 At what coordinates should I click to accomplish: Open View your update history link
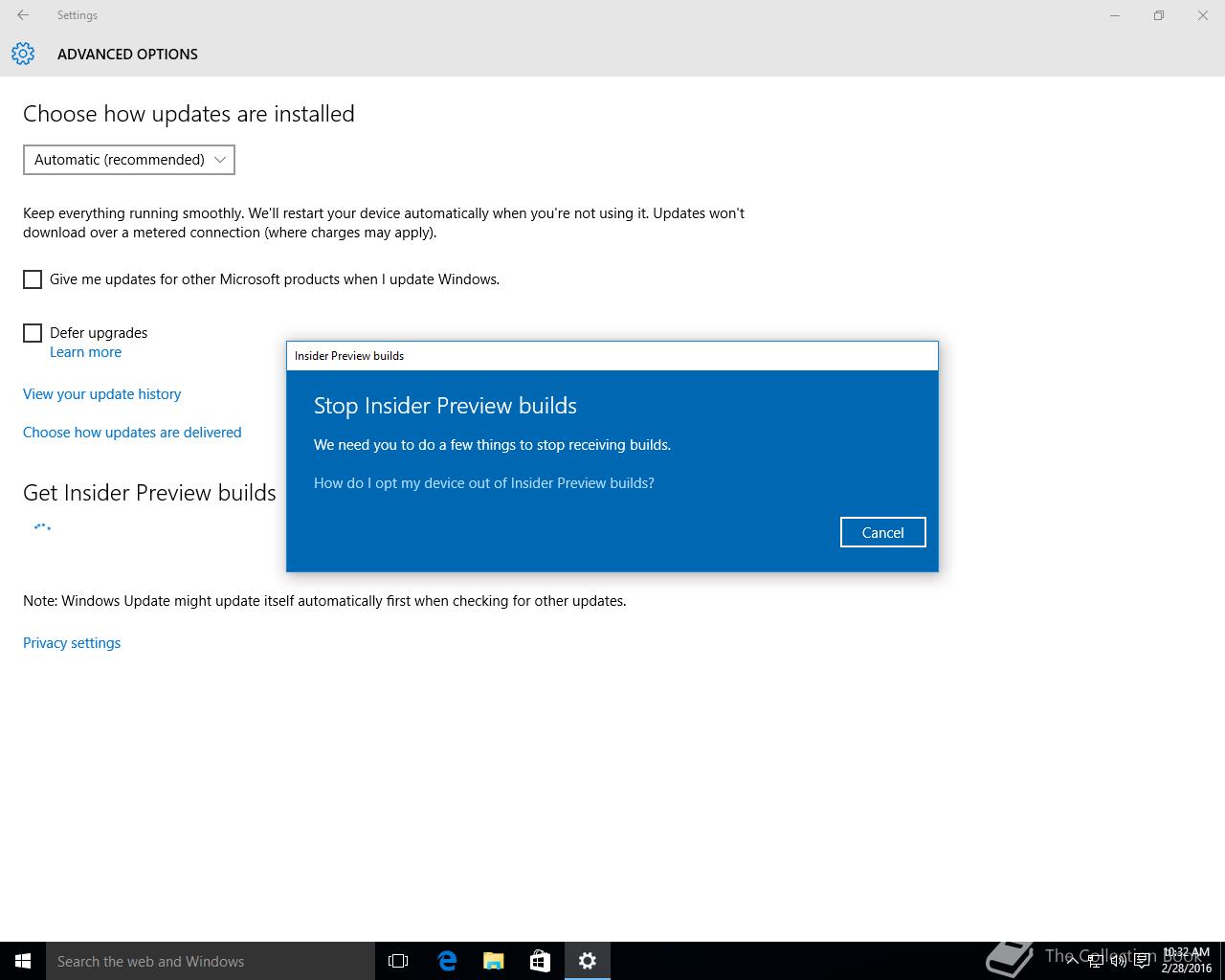tap(101, 394)
